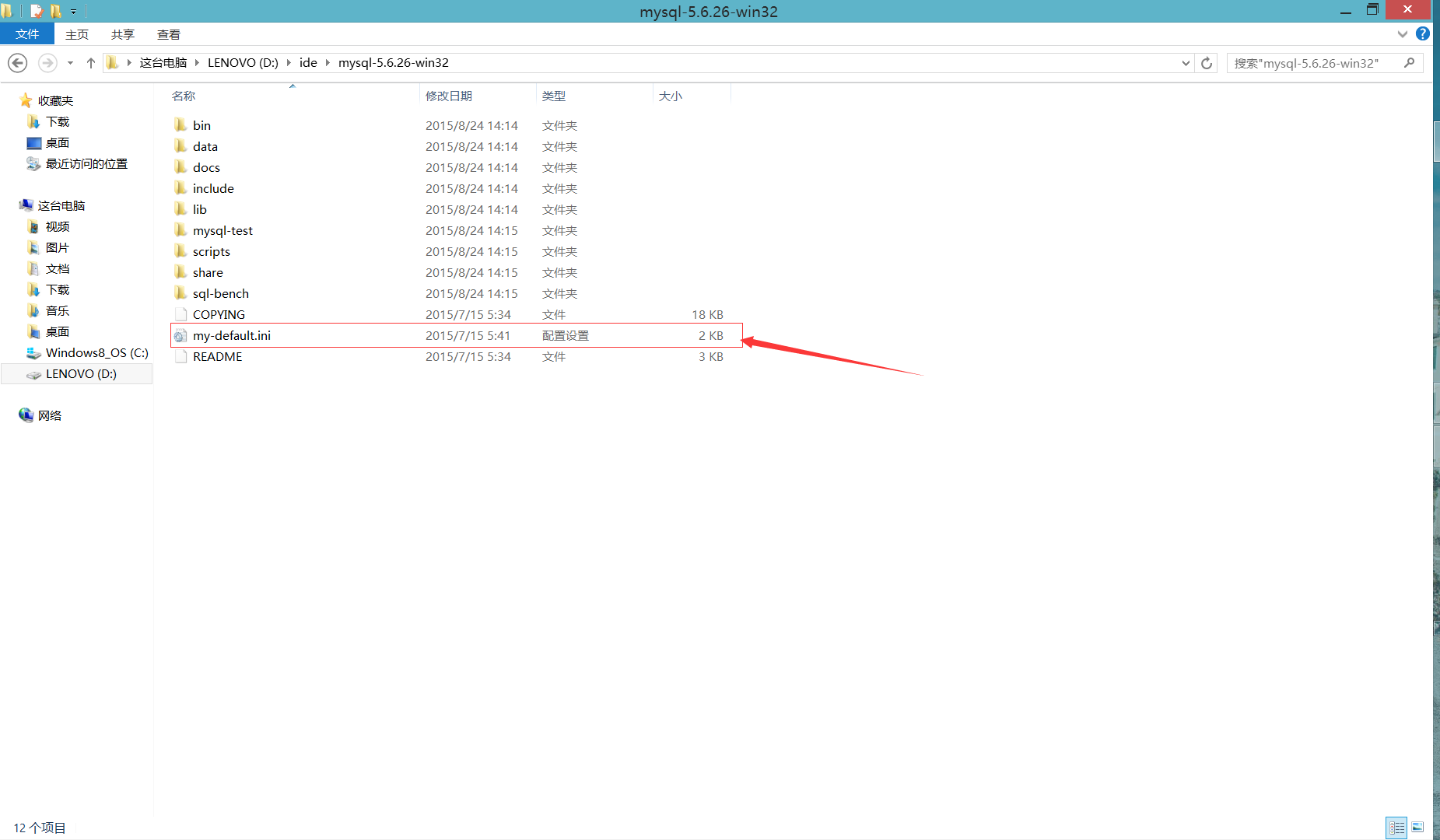
Task: Navigate to 这台电脑 in breadcrumb
Action: tap(163, 62)
